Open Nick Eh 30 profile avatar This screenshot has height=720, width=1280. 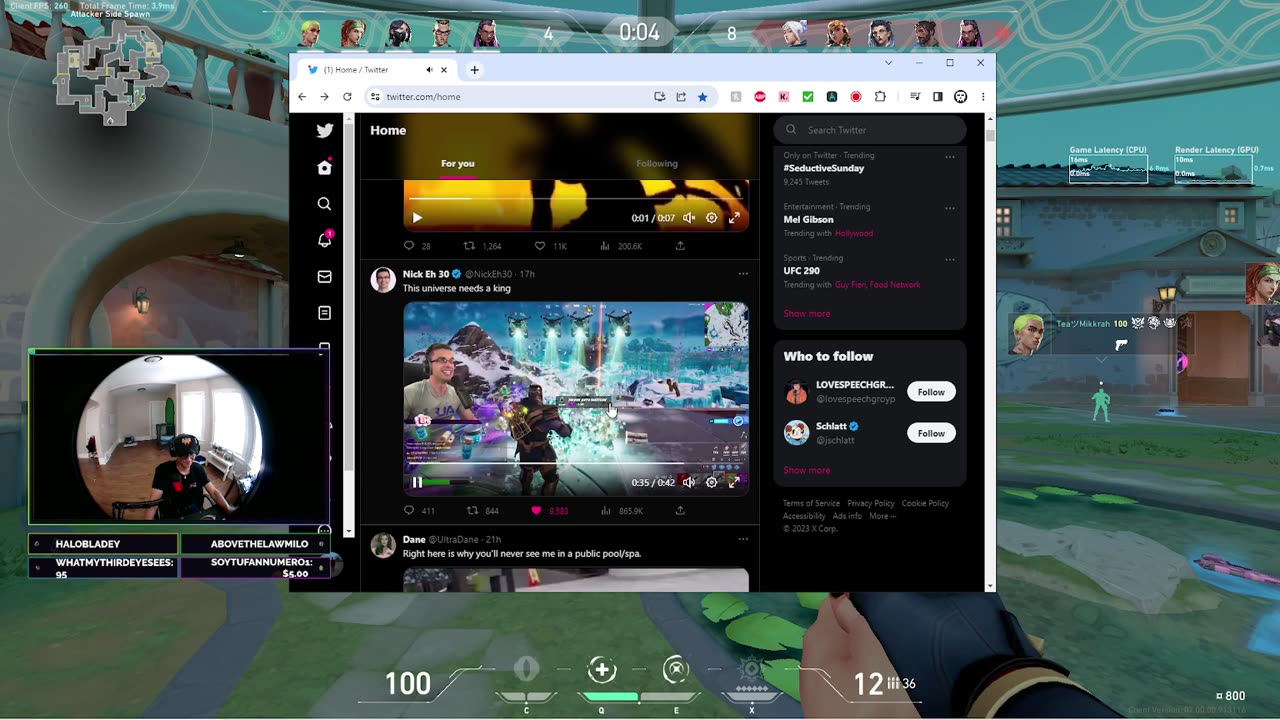(x=383, y=280)
